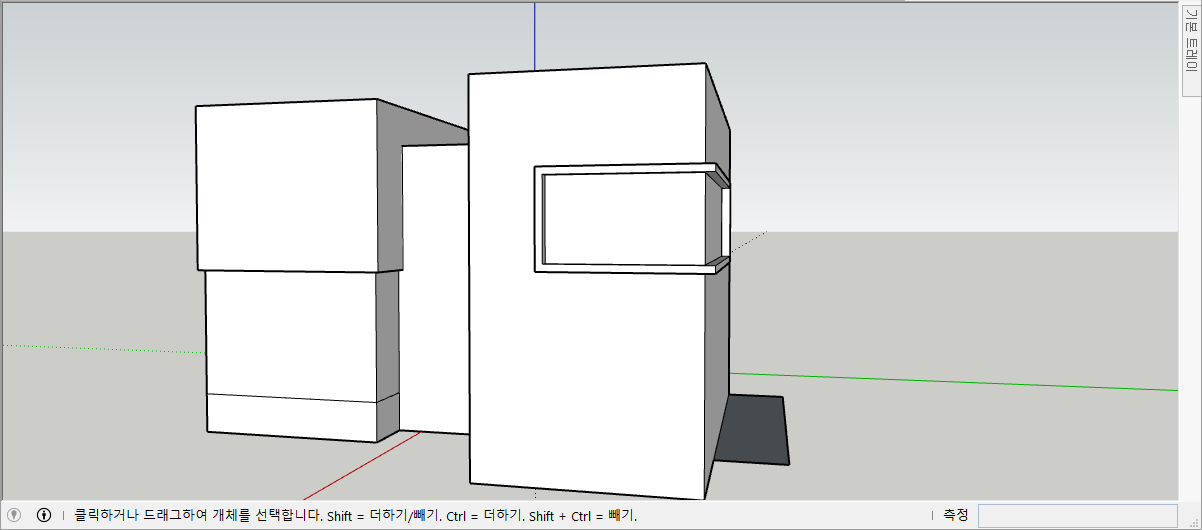Click the 측정 label in status bar
The image size is (1202, 530).
tap(955, 515)
